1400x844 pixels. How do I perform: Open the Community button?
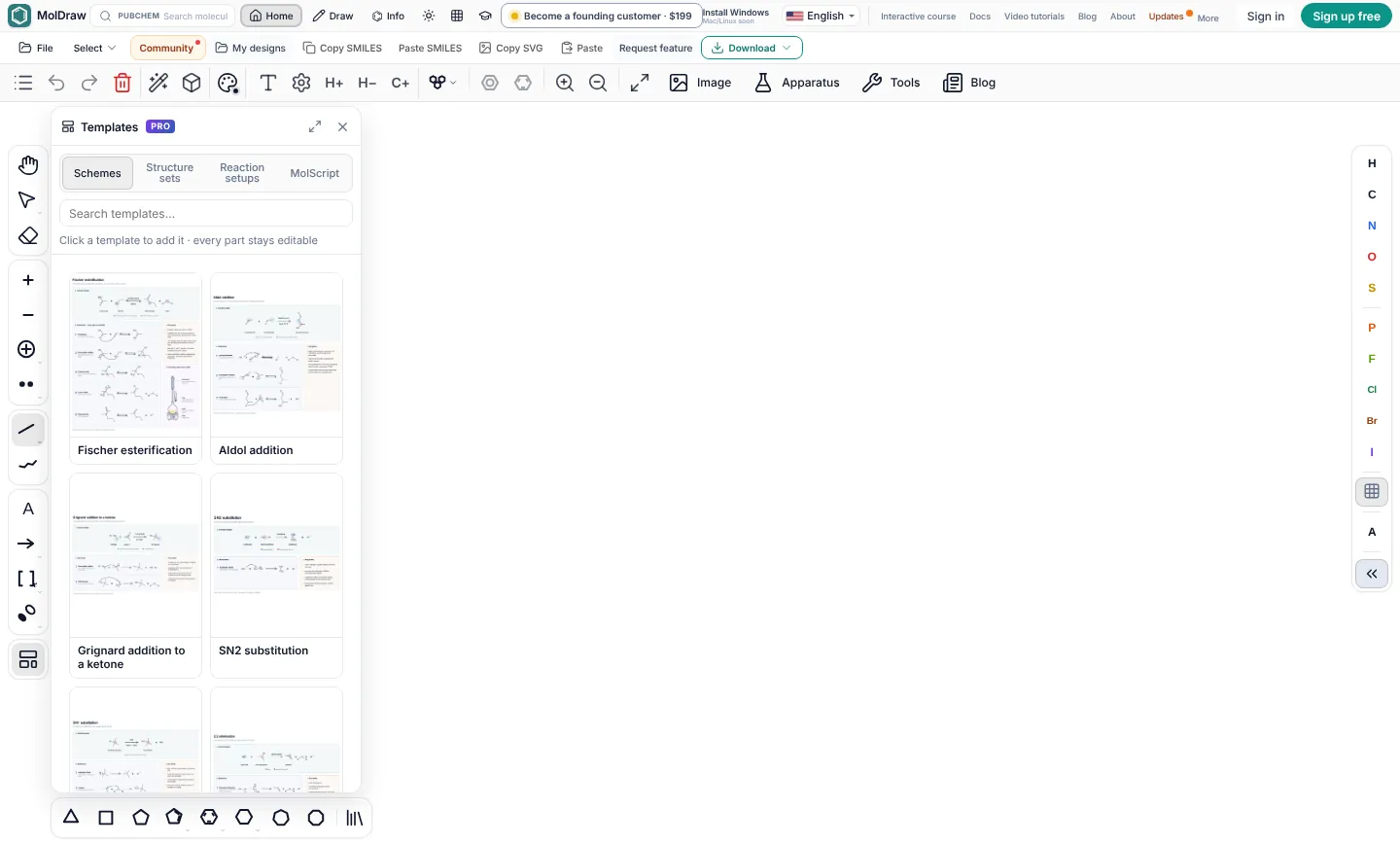point(167,48)
